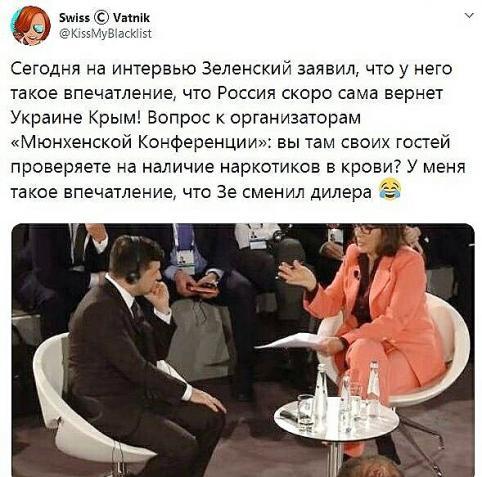
Task: Click the laughing-crying emoji in tweet
Action: (390, 189)
